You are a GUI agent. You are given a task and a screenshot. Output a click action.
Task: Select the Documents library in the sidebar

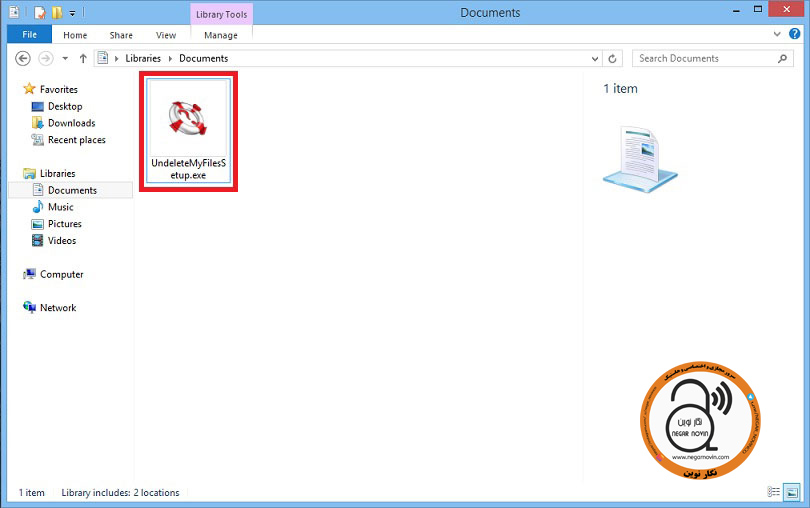pyautogui.click(x=71, y=190)
